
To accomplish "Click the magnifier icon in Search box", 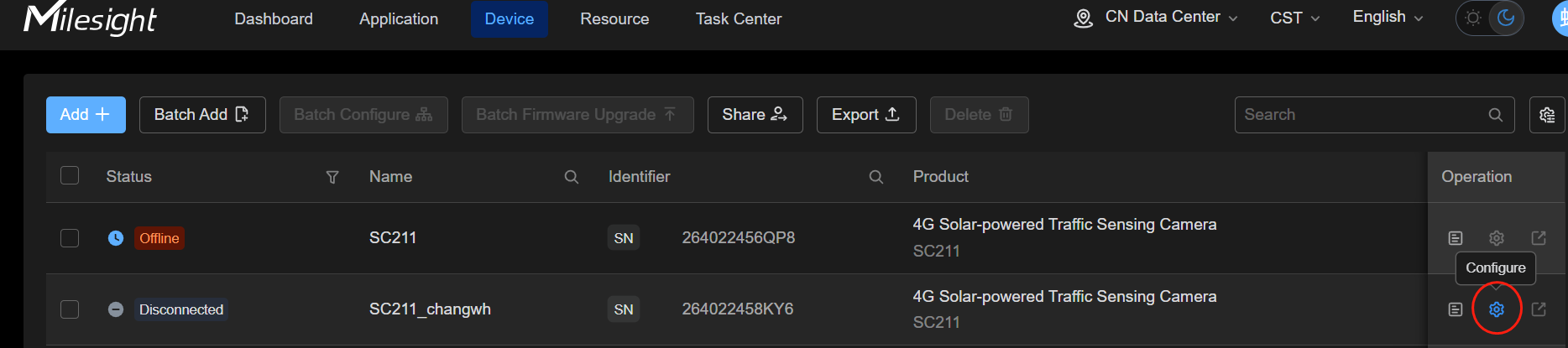I will [x=1496, y=115].
